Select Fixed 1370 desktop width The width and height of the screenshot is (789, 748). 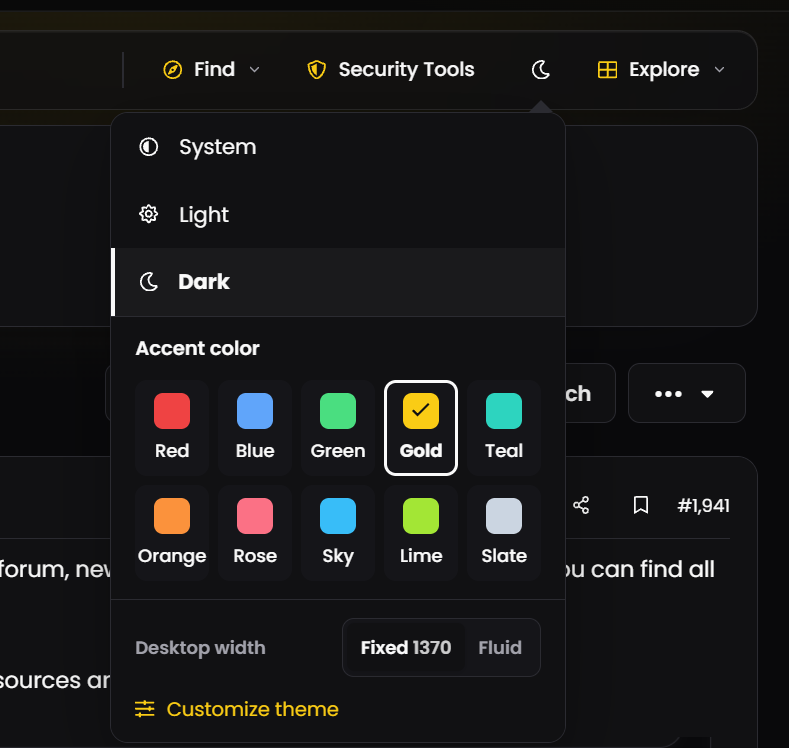tap(406, 647)
